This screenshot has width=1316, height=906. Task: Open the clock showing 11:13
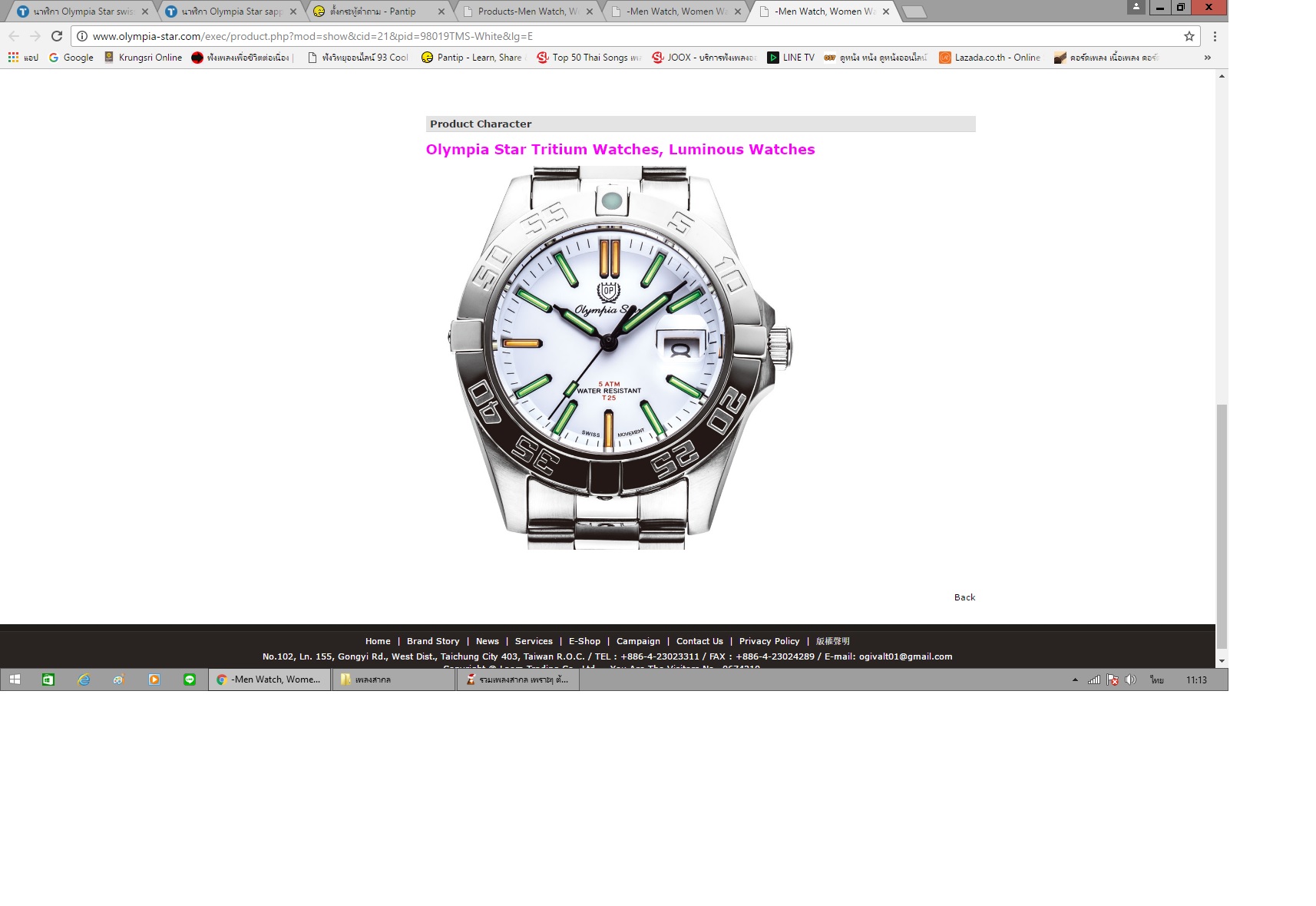click(x=1196, y=679)
